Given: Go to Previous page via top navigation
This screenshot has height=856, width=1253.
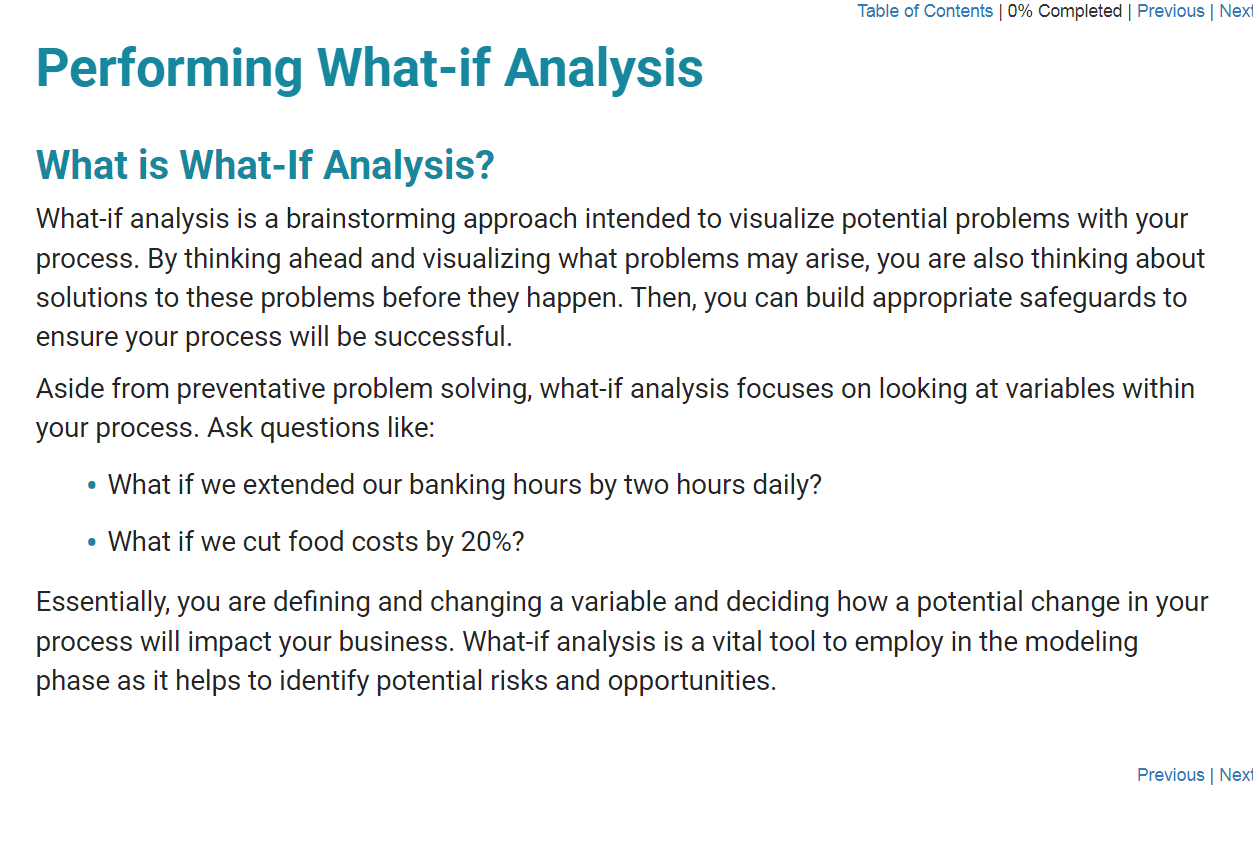Looking at the screenshot, I should click(x=1170, y=11).
